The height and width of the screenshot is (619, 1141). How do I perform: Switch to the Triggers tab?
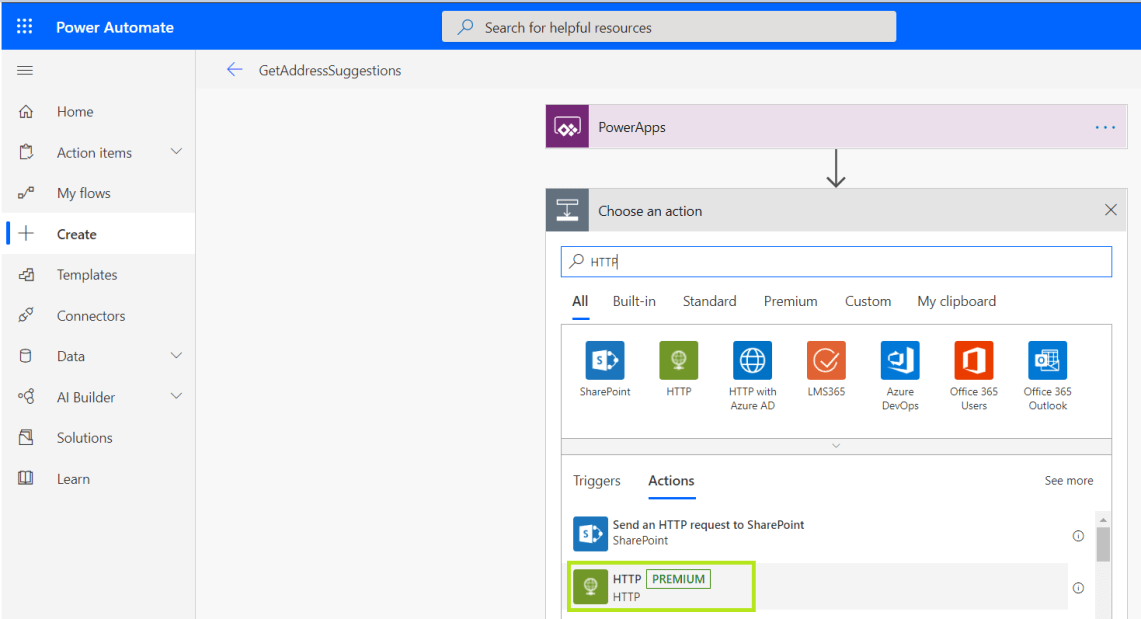tap(597, 481)
